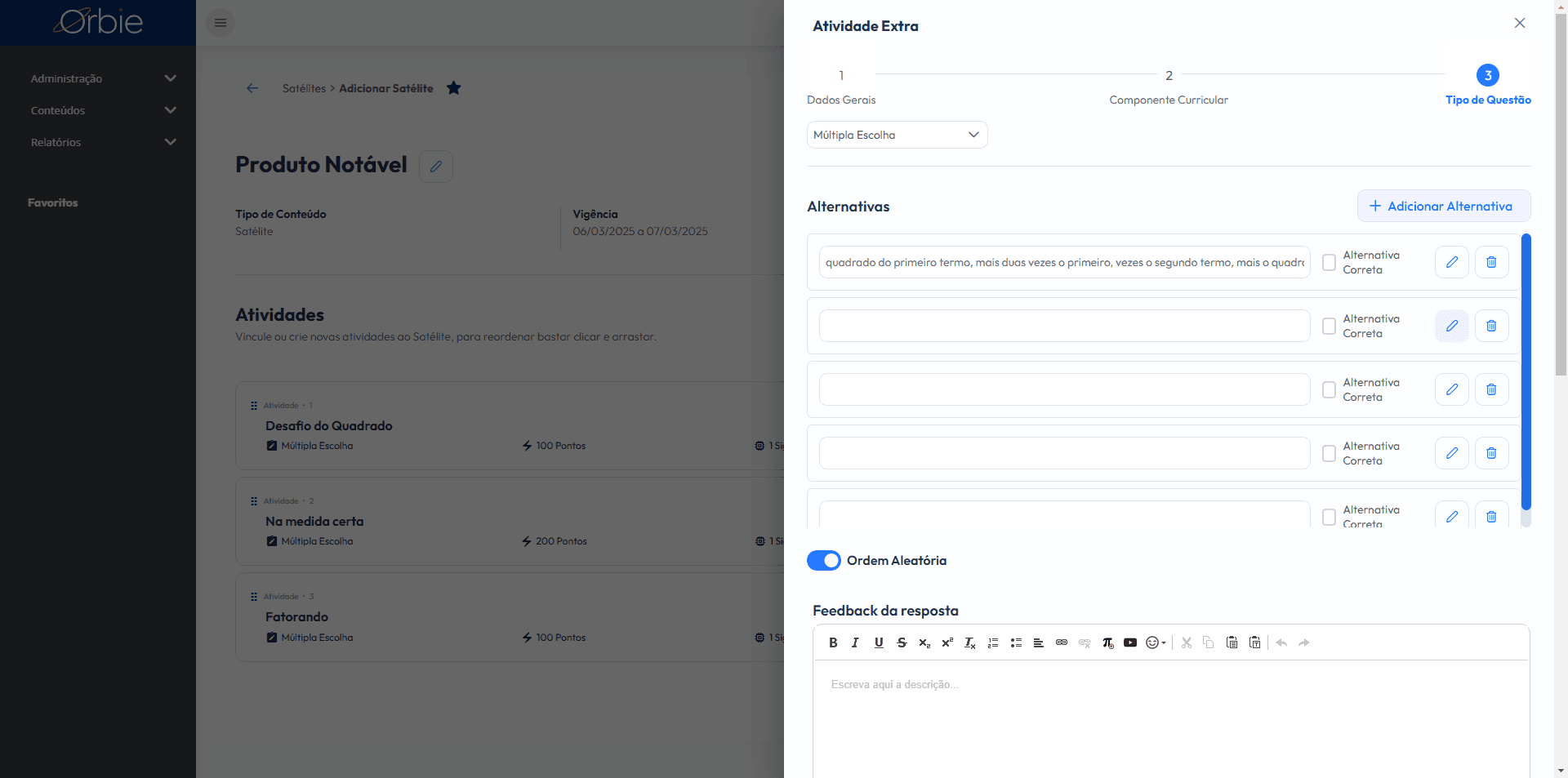The width and height of the screenshot is (1568, 778).
Task: Insert a link in feedback editor
Action: tap(1062, 642)
